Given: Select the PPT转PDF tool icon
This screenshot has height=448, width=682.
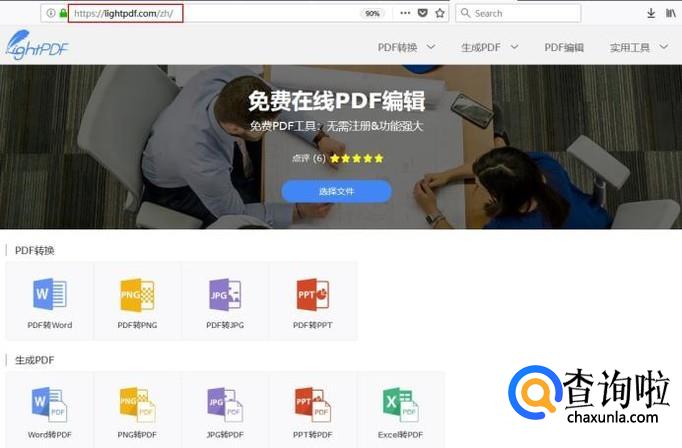Looking at the screenshot, I should pos(313,403).
